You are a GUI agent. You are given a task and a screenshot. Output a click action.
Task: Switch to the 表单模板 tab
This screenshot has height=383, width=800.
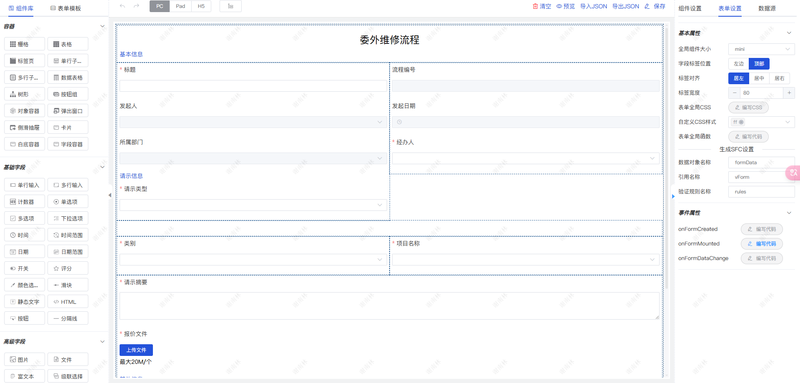65,8
